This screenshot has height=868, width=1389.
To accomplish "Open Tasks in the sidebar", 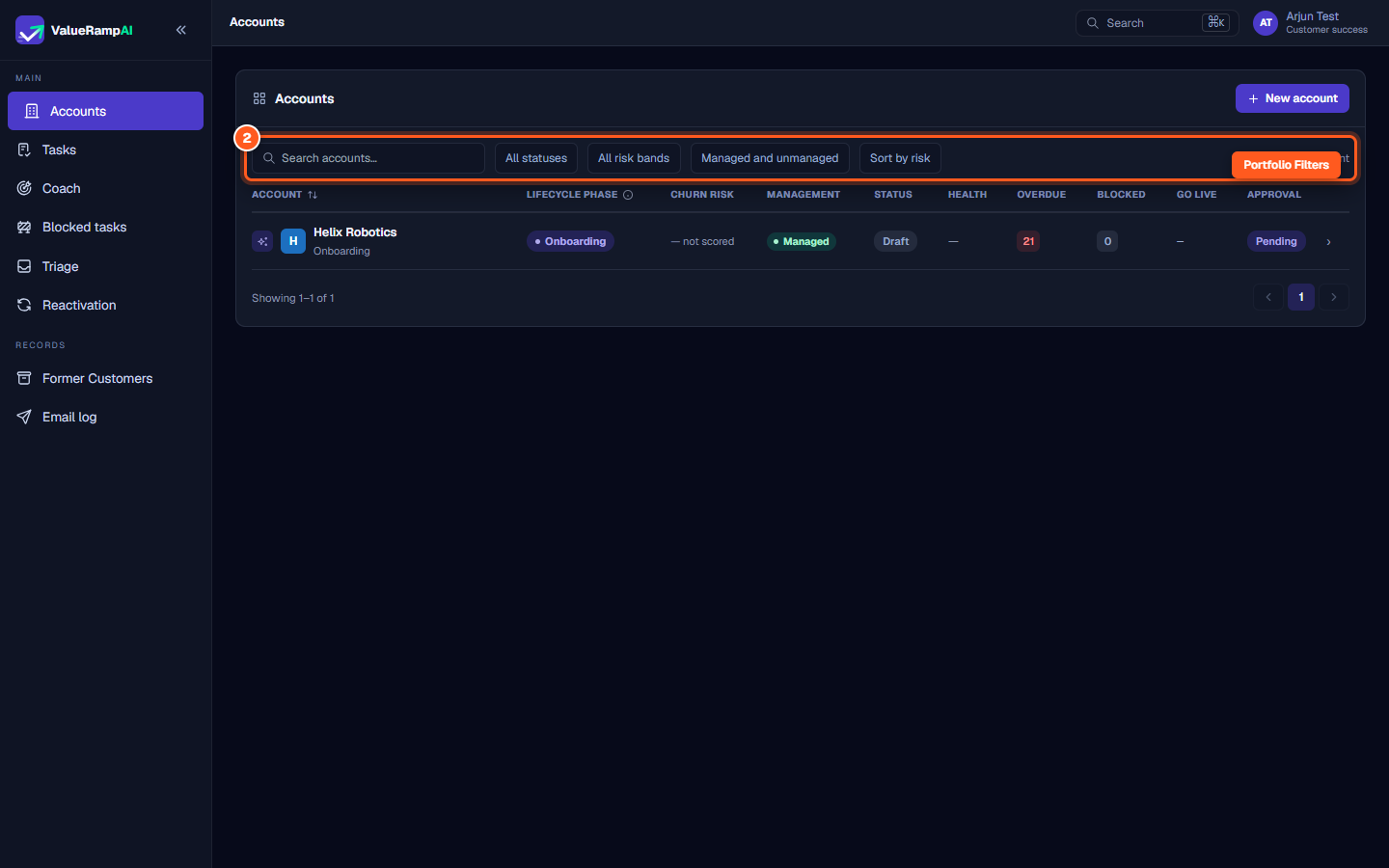I will tap(105, 149).
